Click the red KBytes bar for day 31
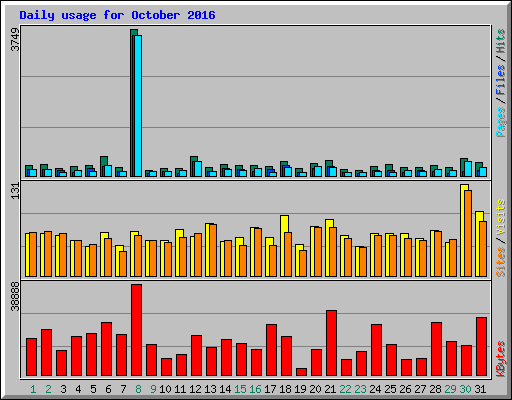This screenshot has width=512, height=400. pyautogui.click(x=481, y=347)
